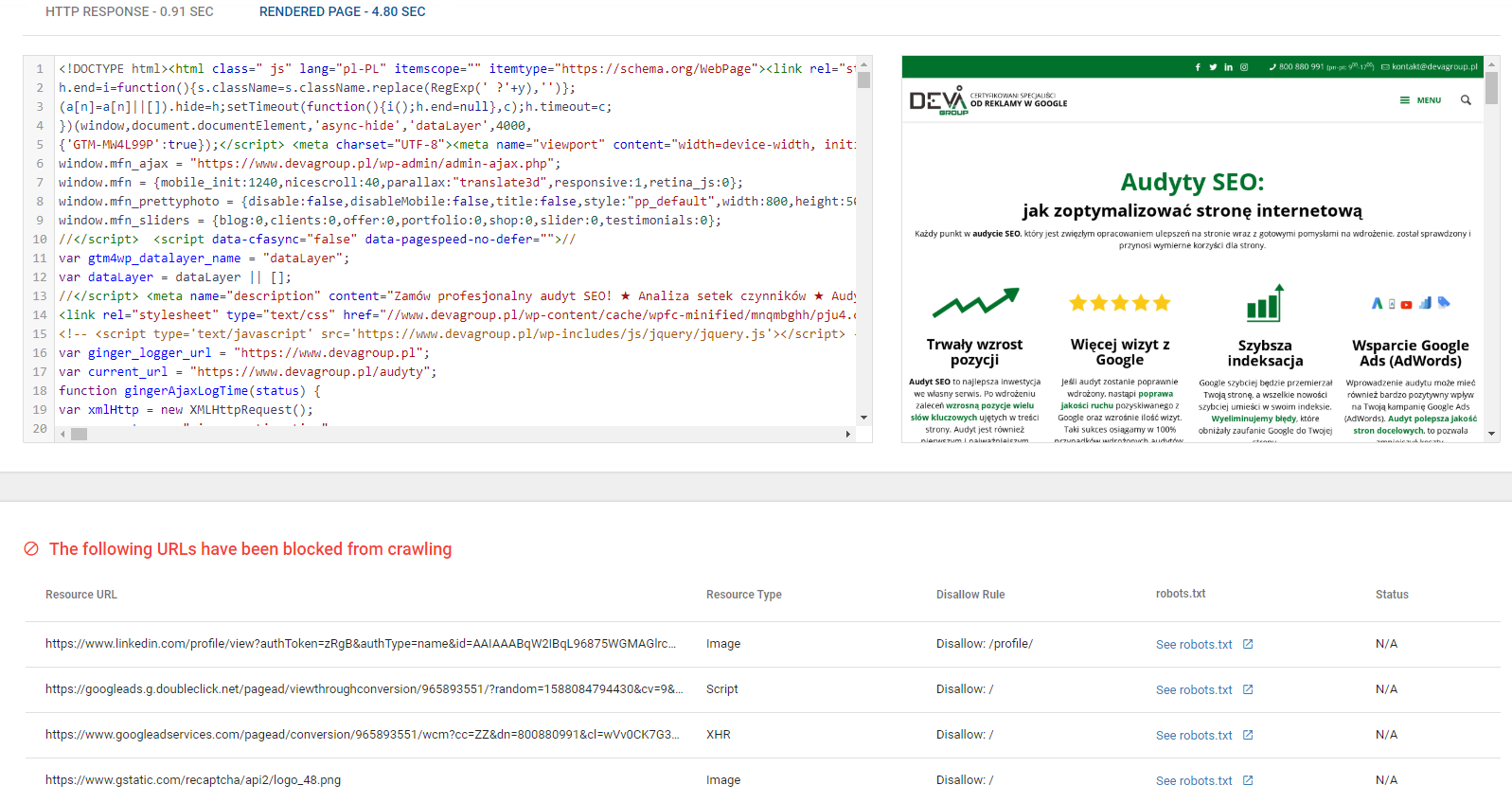Click blocked-crawling warning circle icon

31,549
